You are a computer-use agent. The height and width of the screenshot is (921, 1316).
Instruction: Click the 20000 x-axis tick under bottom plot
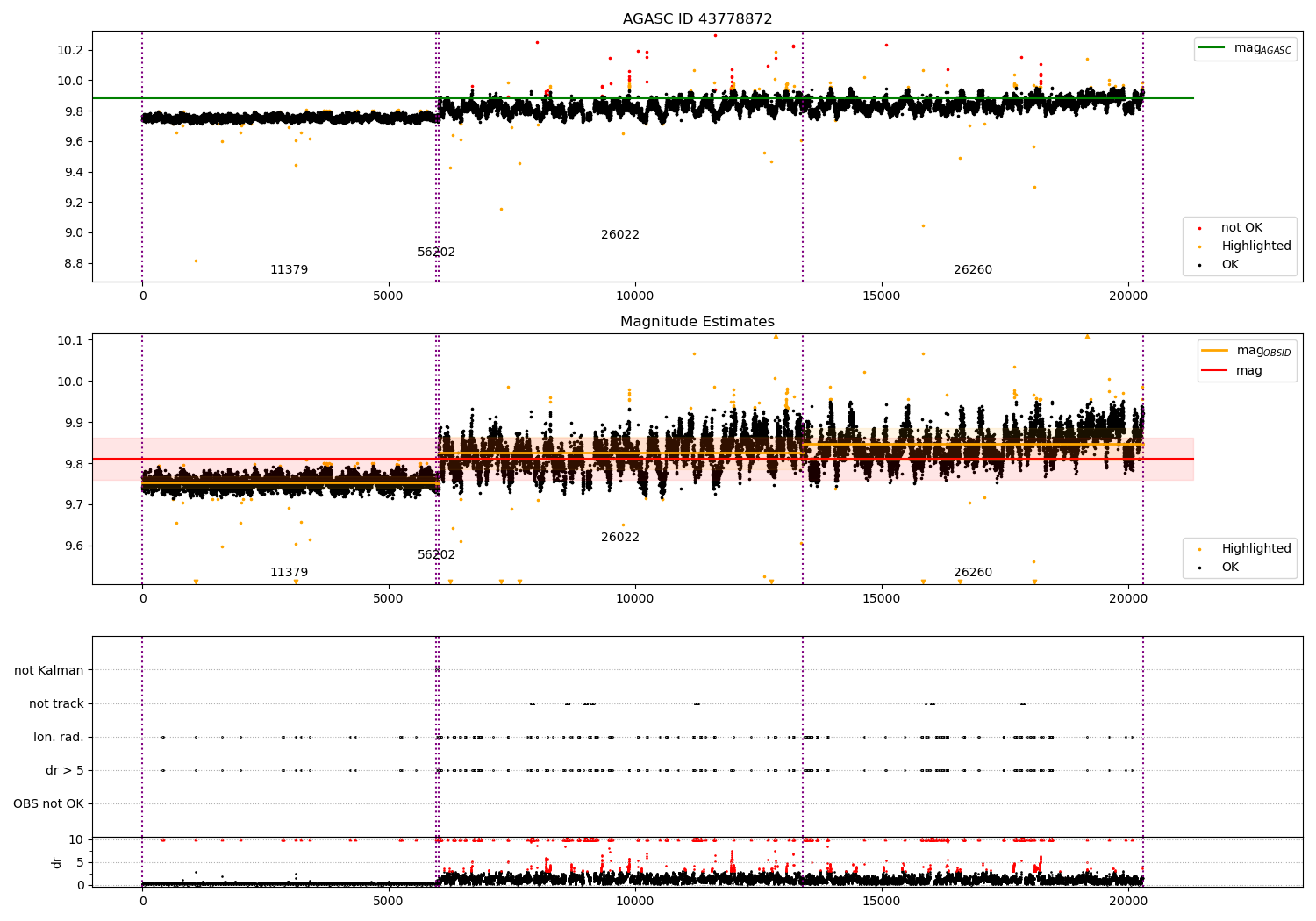click(x=1127, y=902)
